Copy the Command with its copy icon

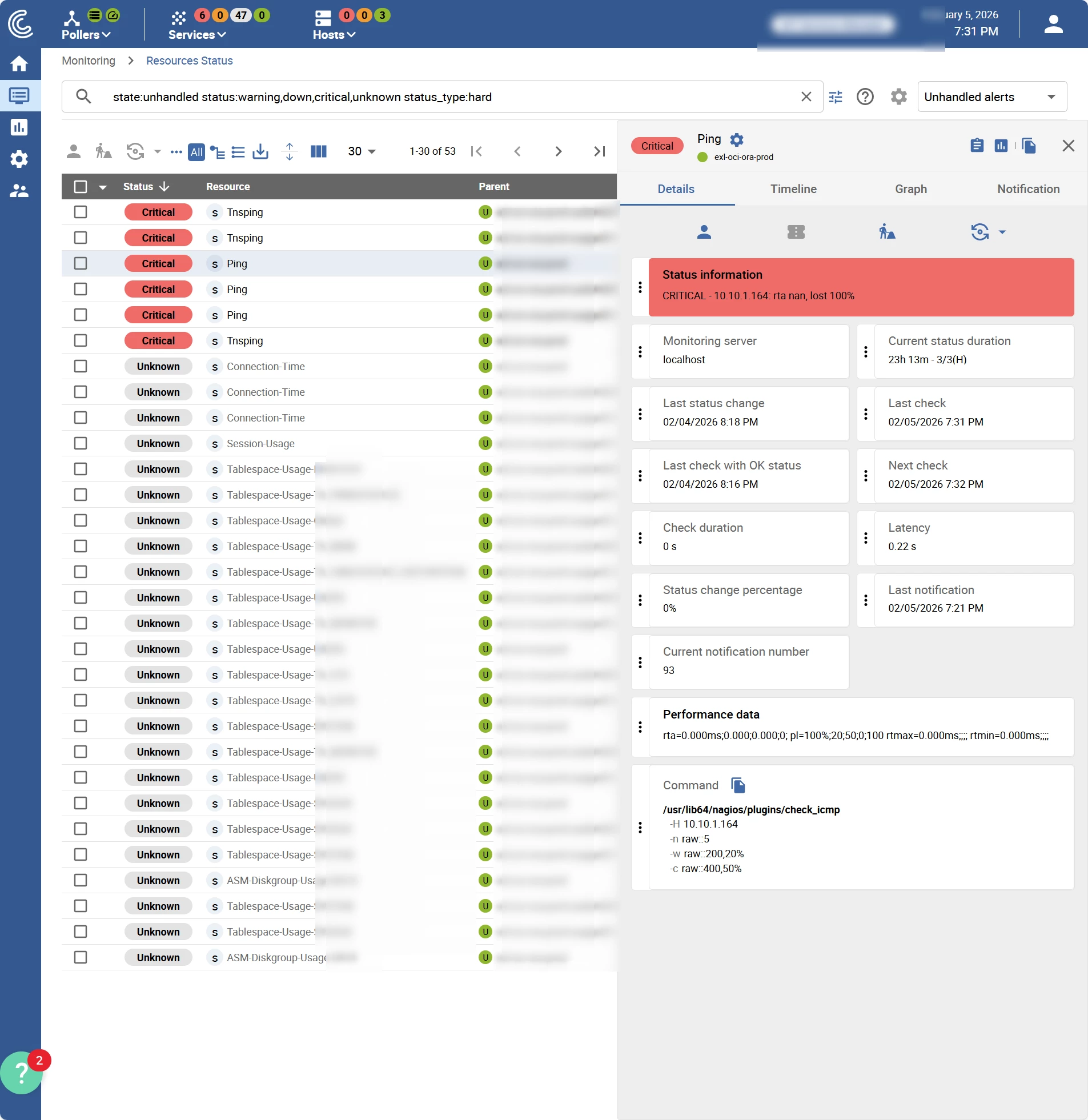(x=738, y=786)
